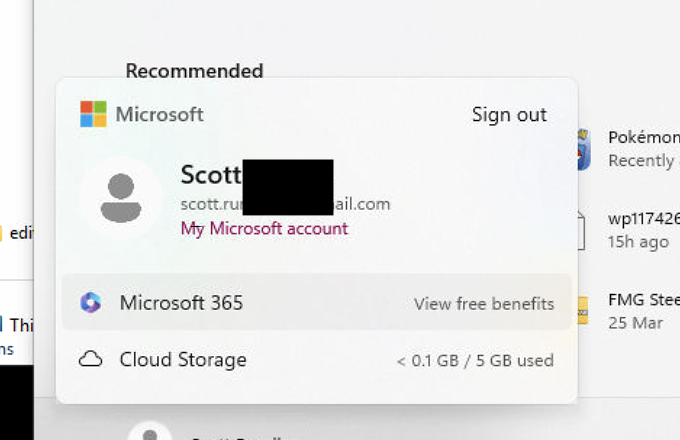Click the 0.1 GB / 5 GB used text
The width and height of the screenshot is (680, 440).
[x=475, y=361]
